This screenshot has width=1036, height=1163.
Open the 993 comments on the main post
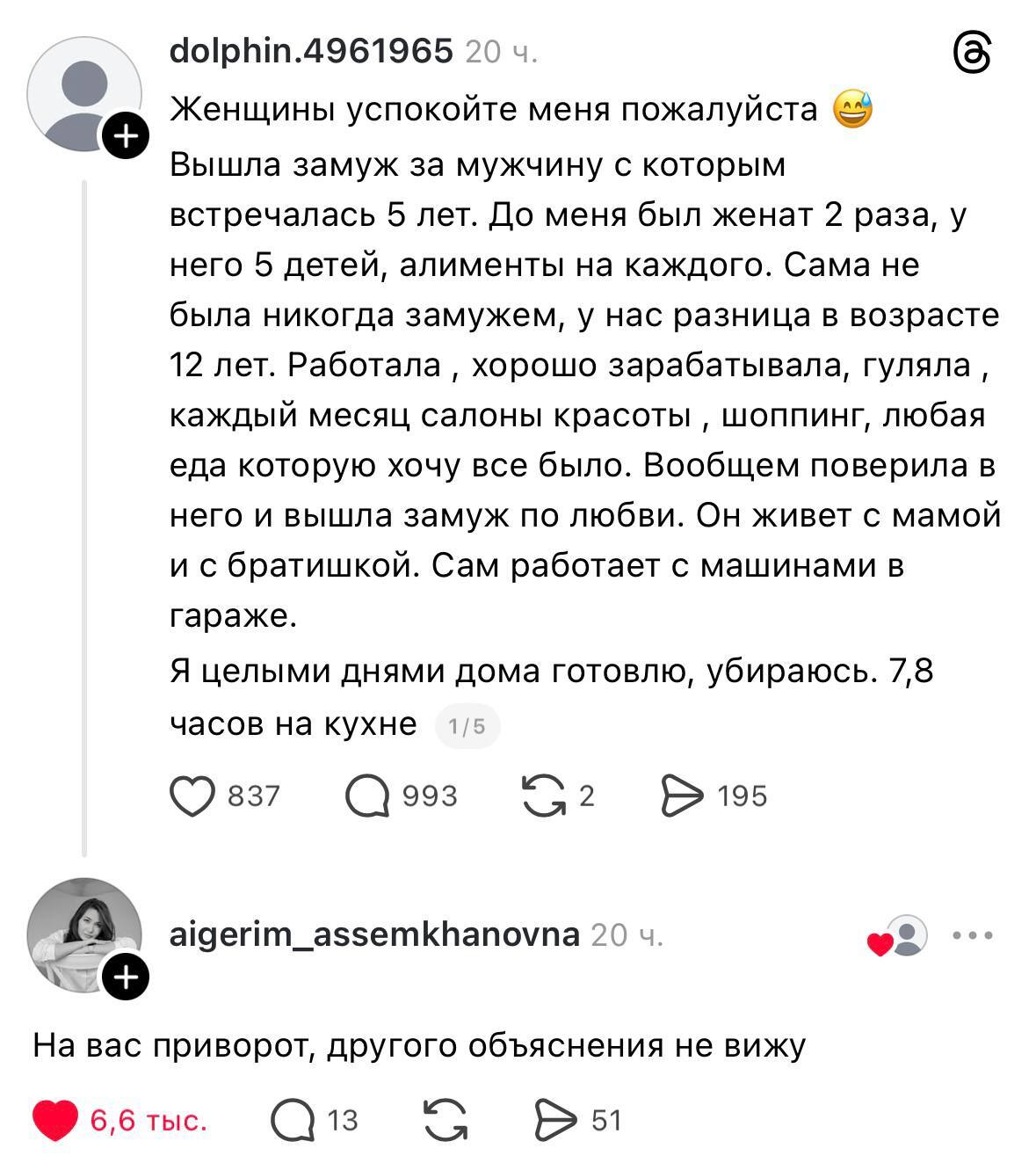[367, 796]
